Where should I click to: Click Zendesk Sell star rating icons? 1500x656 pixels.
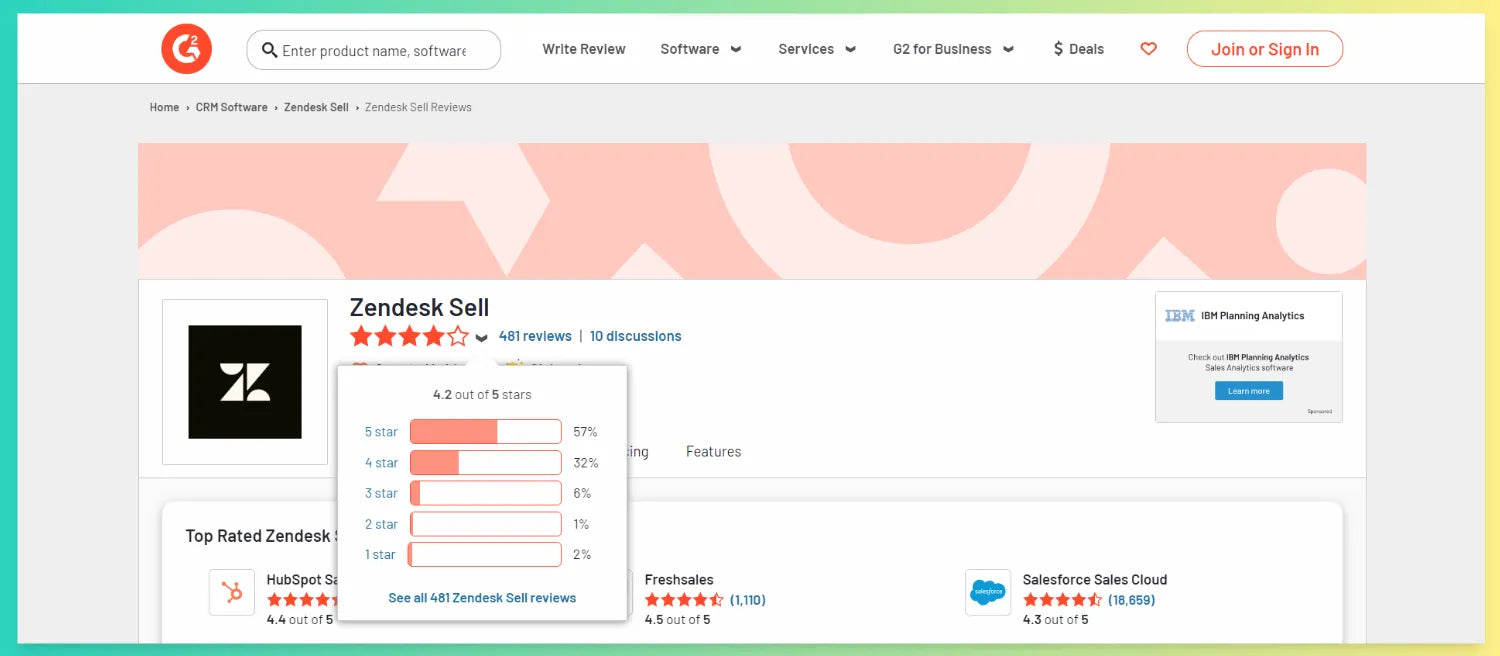click(409, 336)
